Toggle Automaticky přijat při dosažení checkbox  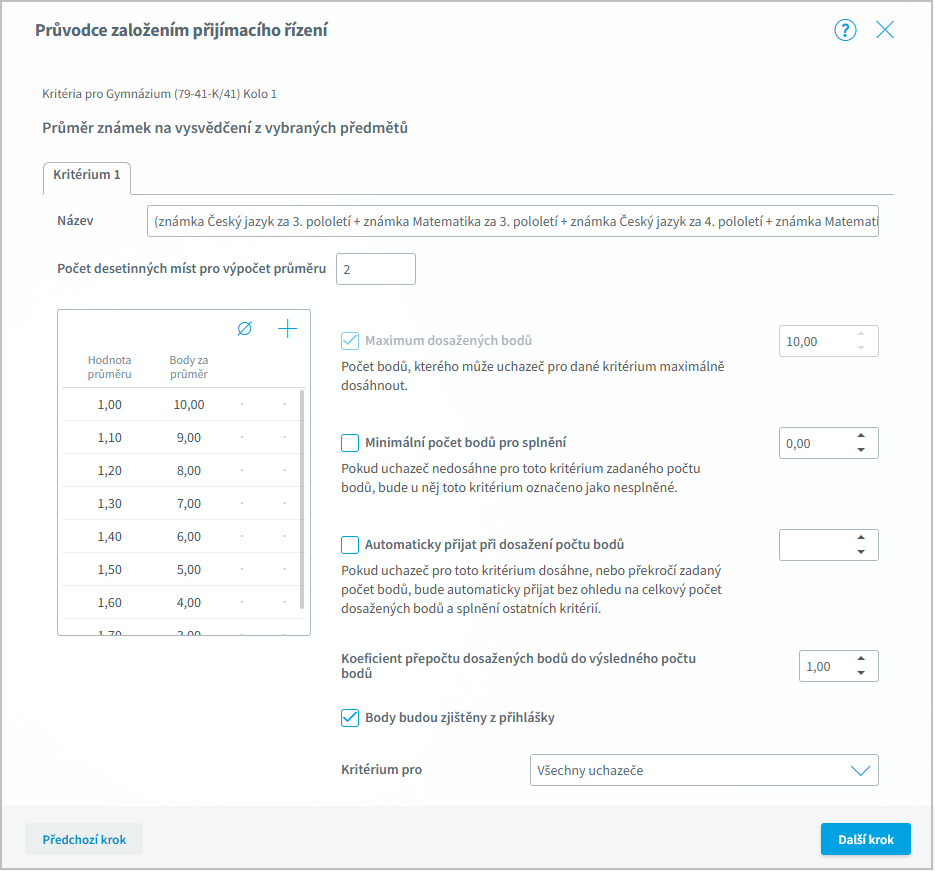click(350, 545)
